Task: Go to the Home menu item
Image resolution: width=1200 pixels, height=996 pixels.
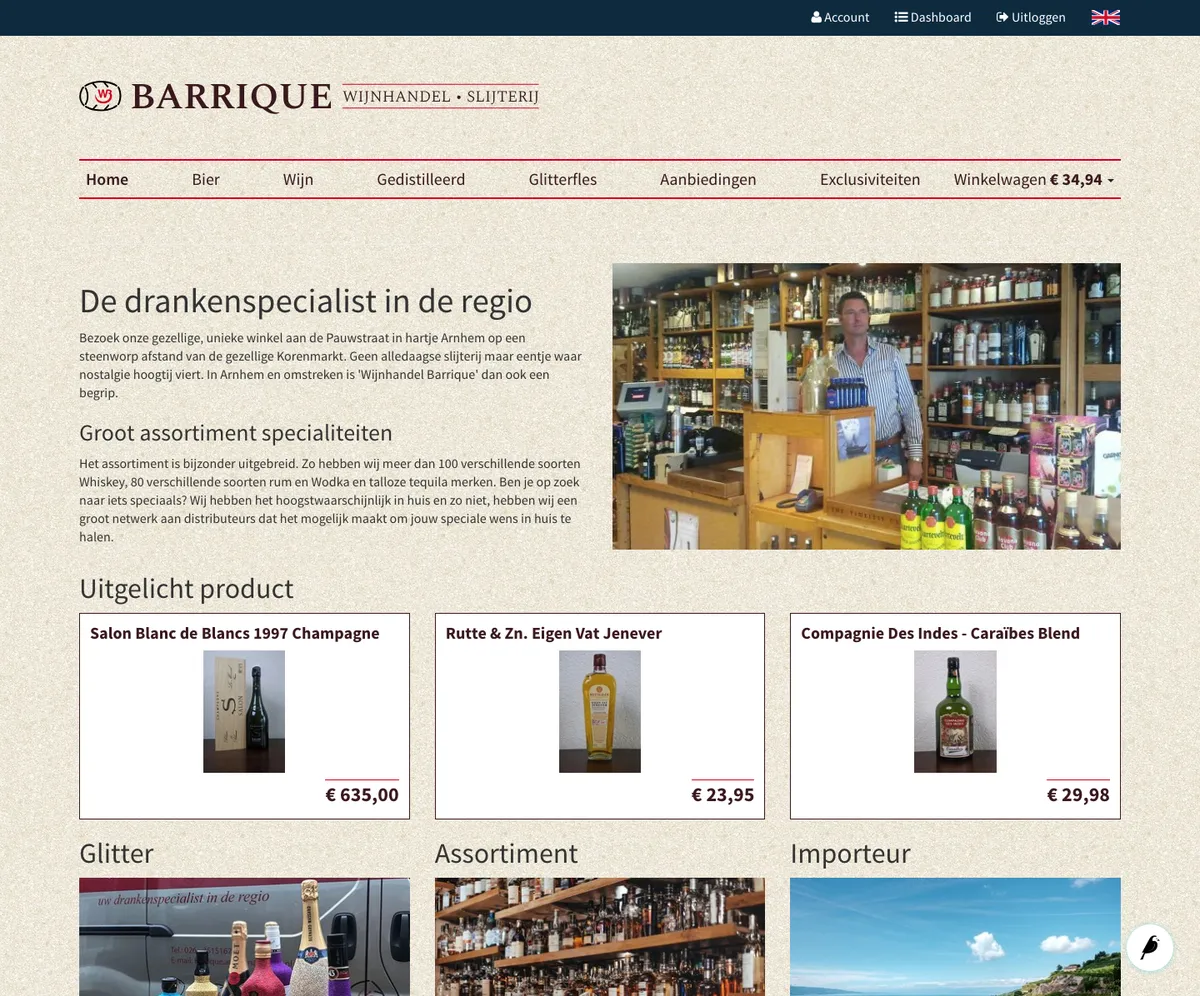Action: pyautogui.click(x=107, y=179)
